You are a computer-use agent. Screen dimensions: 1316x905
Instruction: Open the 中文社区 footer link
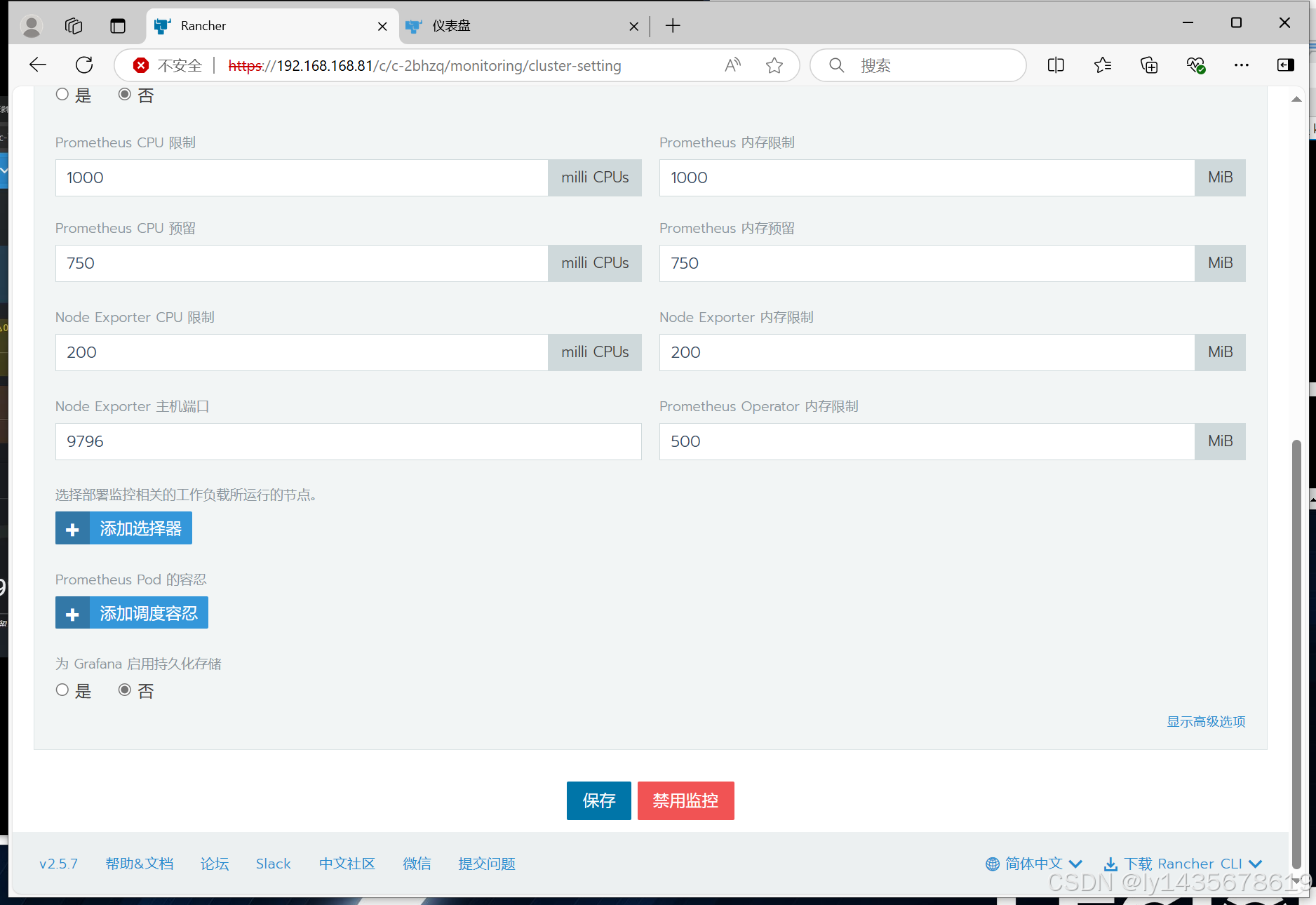(x=347, y=864)
